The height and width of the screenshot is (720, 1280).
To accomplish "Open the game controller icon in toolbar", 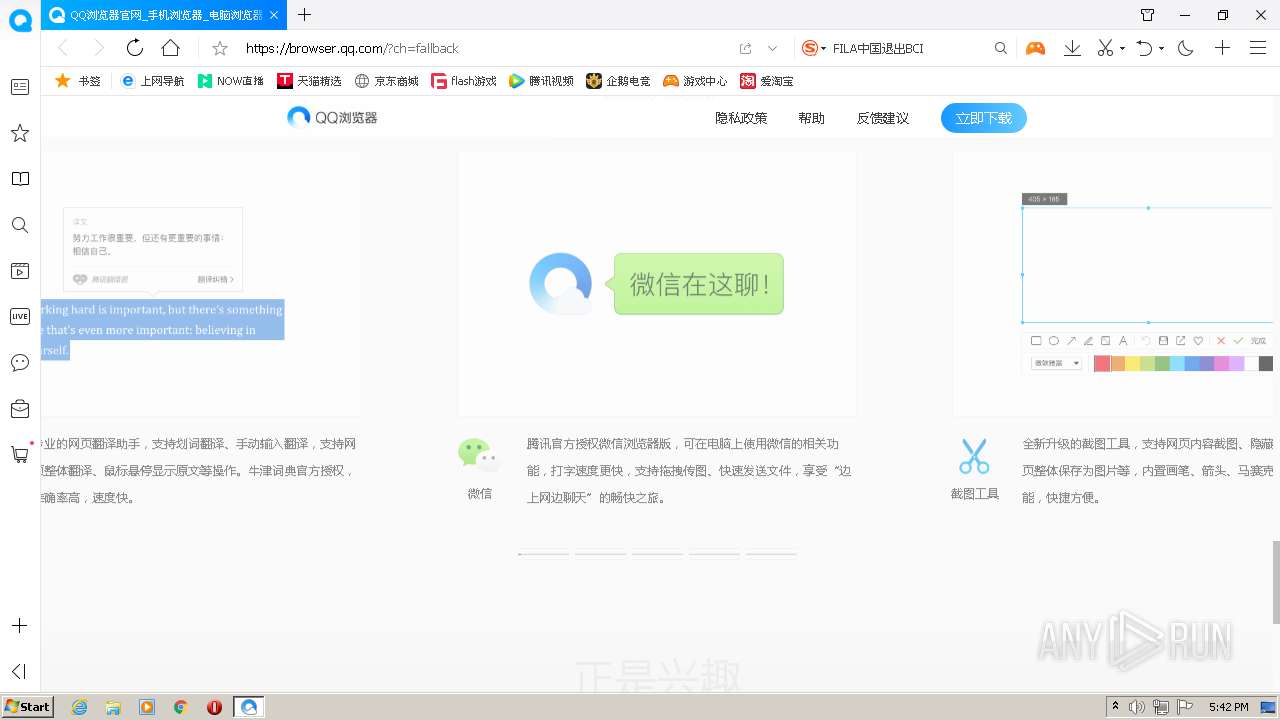I will click(1035, 48).
